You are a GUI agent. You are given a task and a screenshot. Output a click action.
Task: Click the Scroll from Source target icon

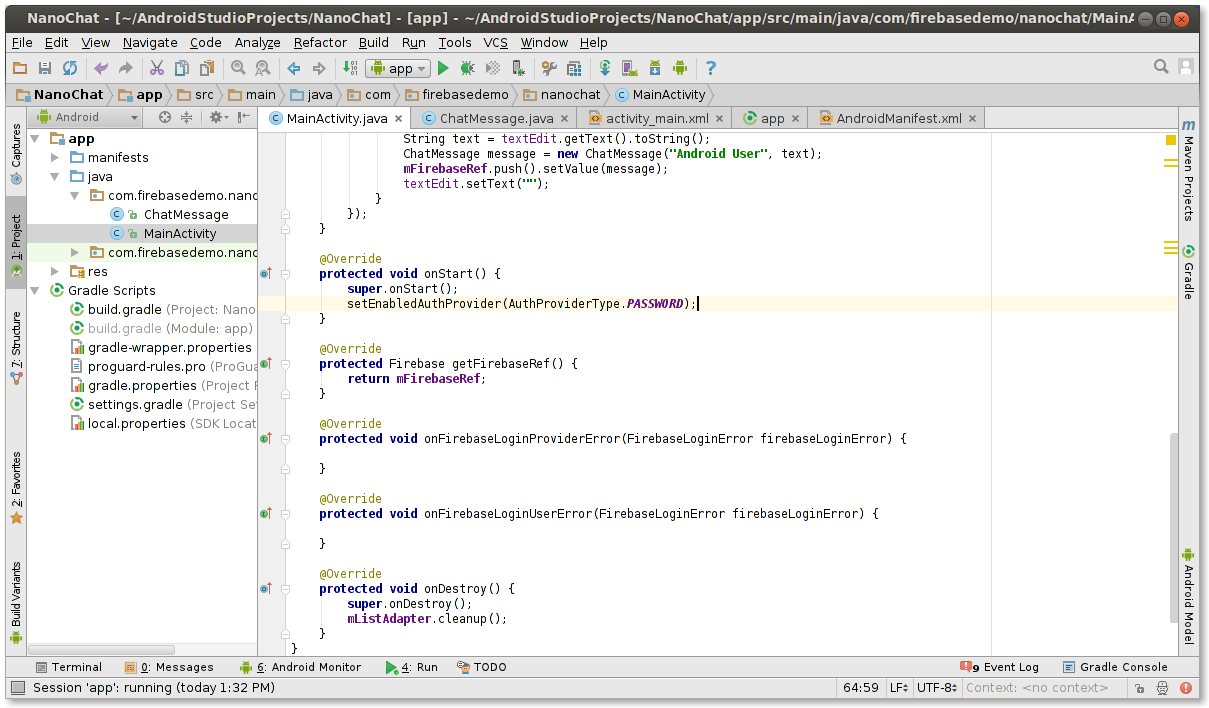pyautogui.click(x=165, y=117)
